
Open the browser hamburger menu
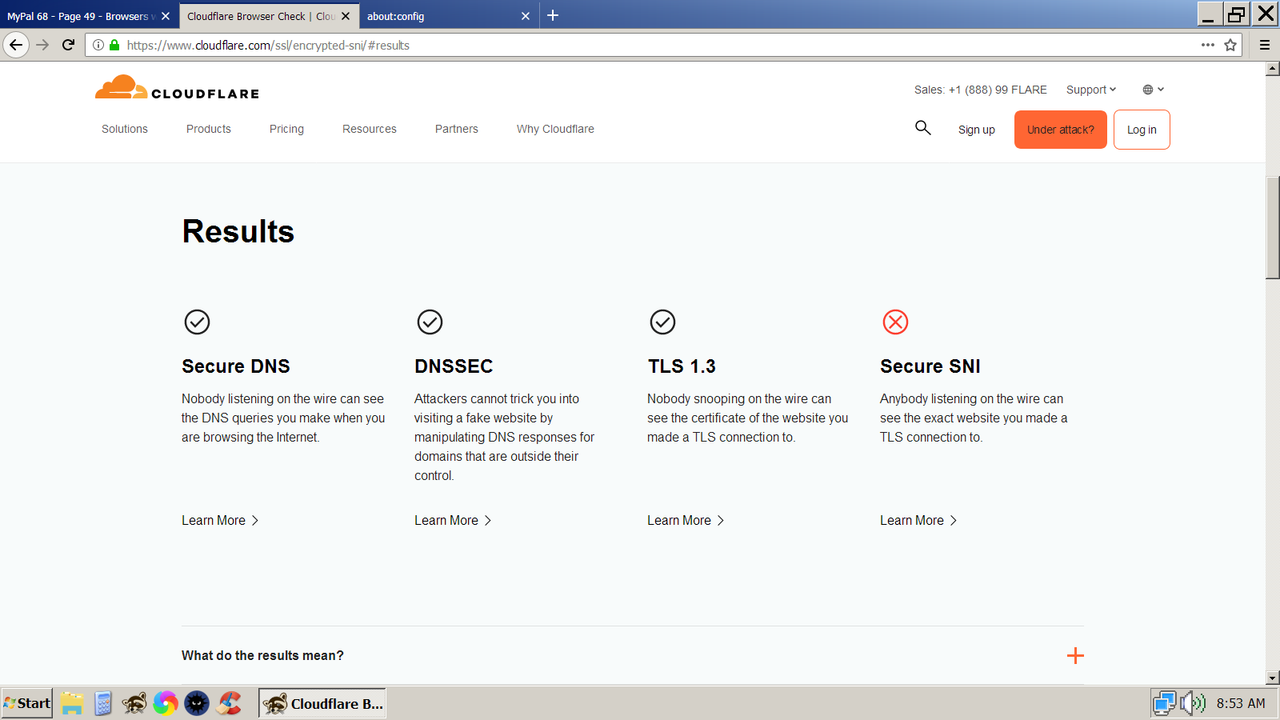click(1263, 45)
